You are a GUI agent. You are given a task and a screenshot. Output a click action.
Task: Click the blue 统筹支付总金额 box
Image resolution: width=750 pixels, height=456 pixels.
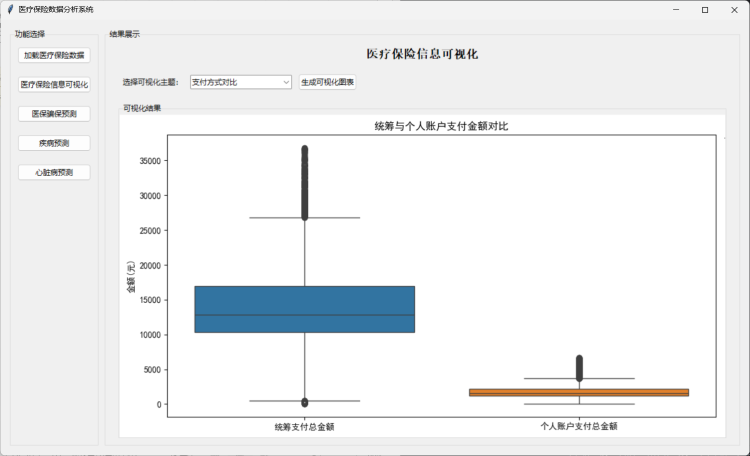(x=304, y=309)
